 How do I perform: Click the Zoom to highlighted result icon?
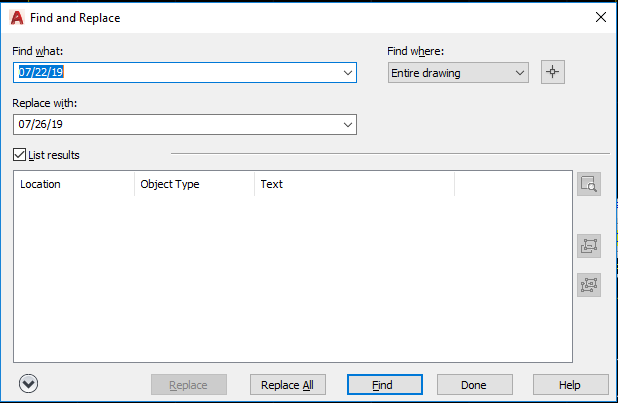tap(589, 184)
